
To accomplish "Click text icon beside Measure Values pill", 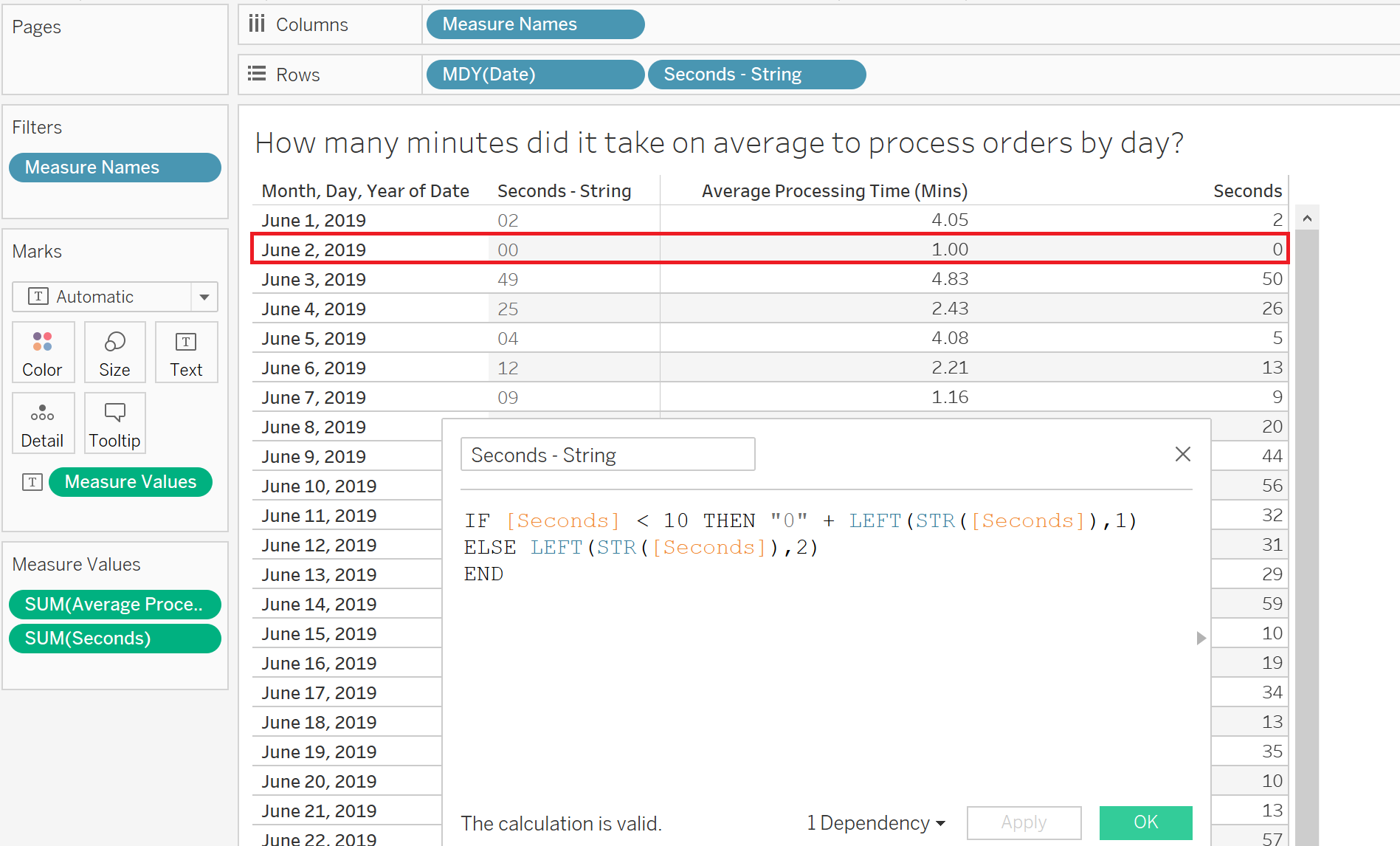I will click(32, 482).
